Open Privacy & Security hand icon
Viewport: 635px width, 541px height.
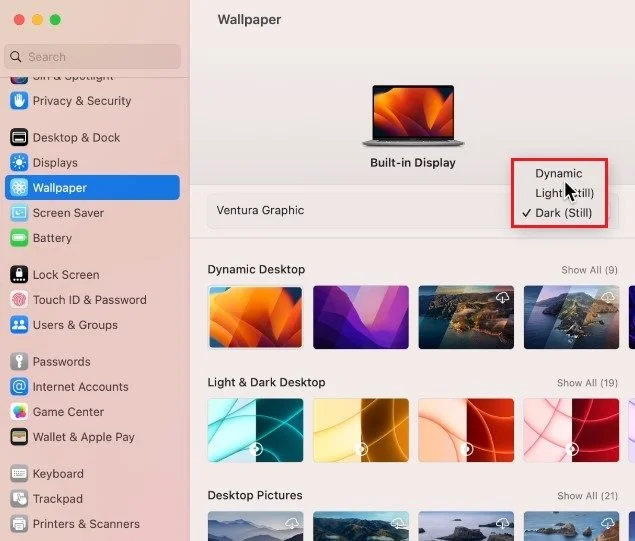19,101
